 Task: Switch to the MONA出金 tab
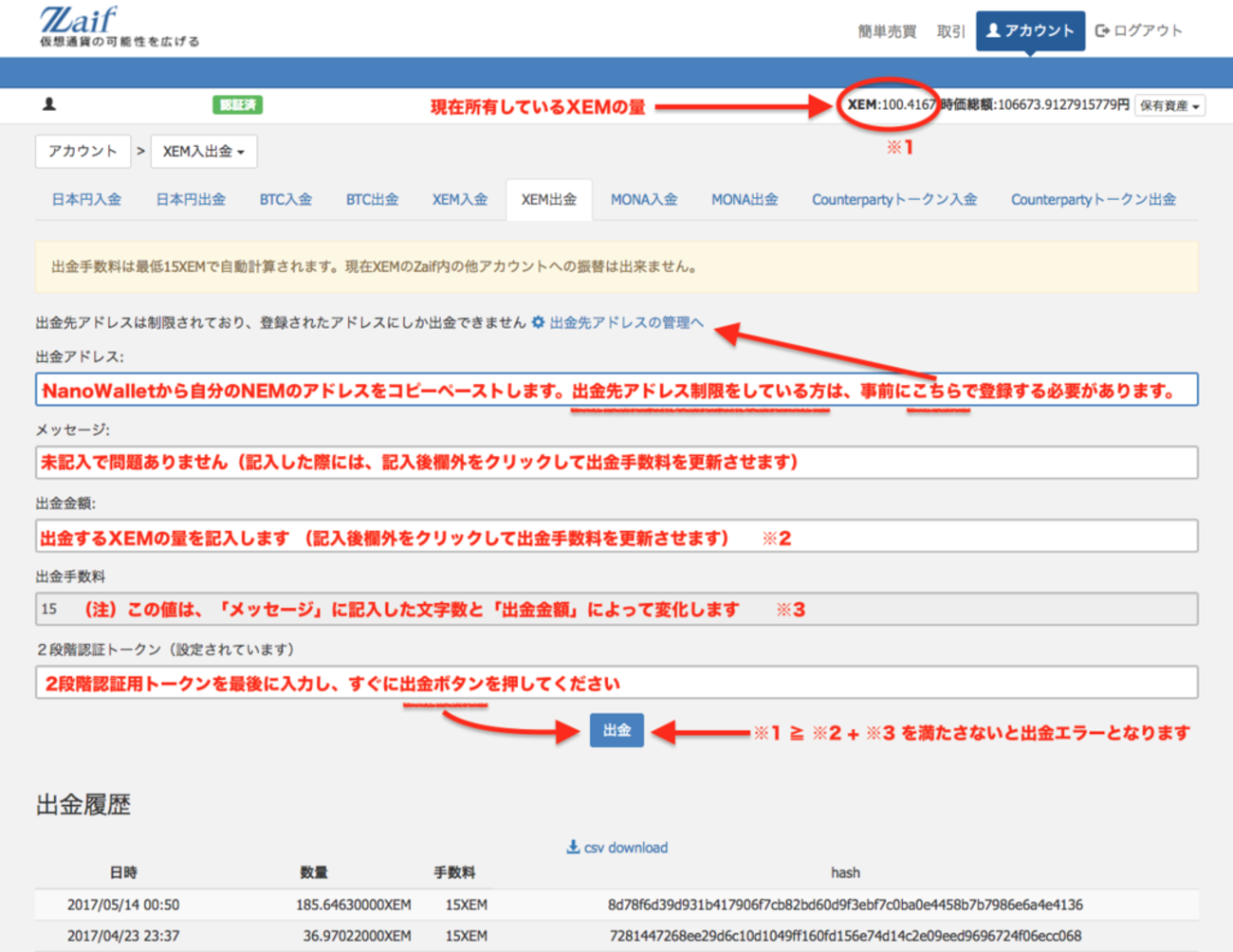click(x=745, y=200)
